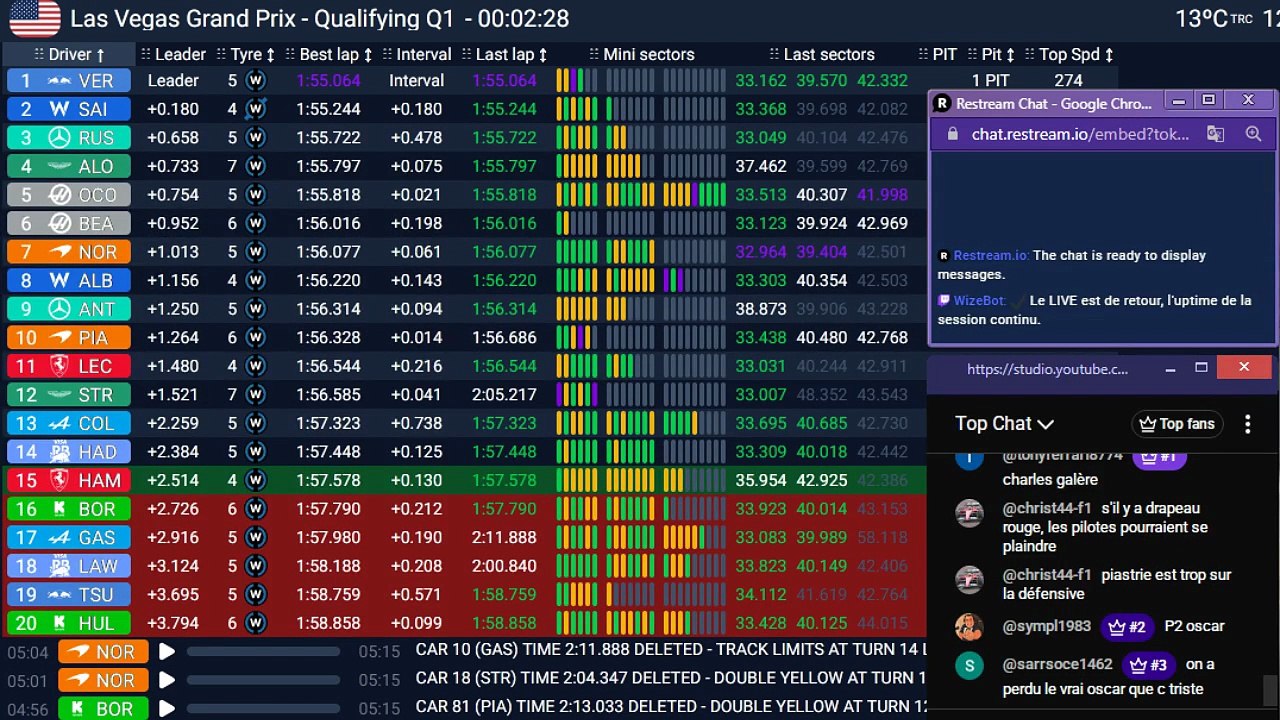Viewport: 1280px width, 720px height.
Task: Click the YouTube chat scrollbar
Action: point(1269,690)
